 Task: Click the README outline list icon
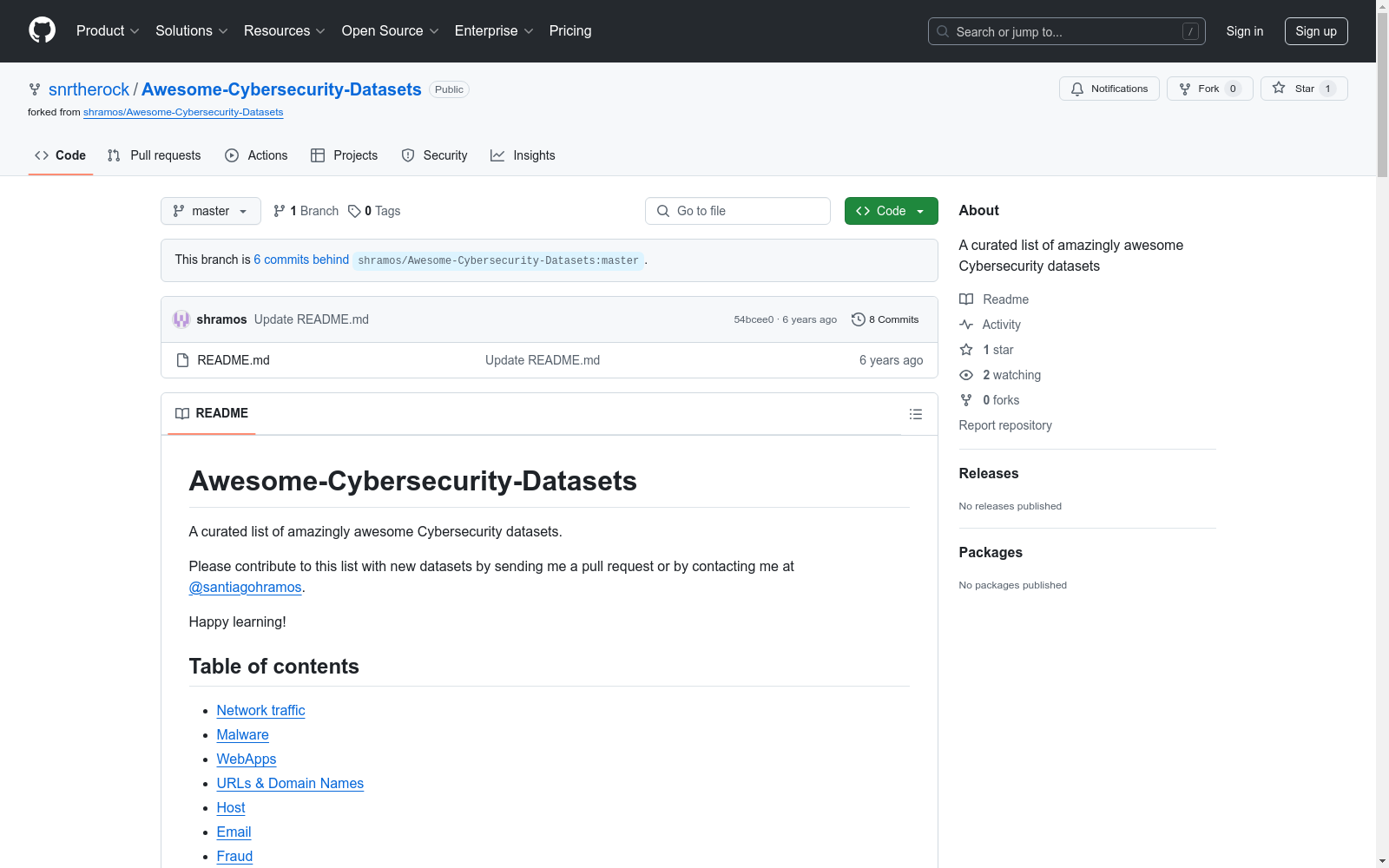[x=916, y=414]
